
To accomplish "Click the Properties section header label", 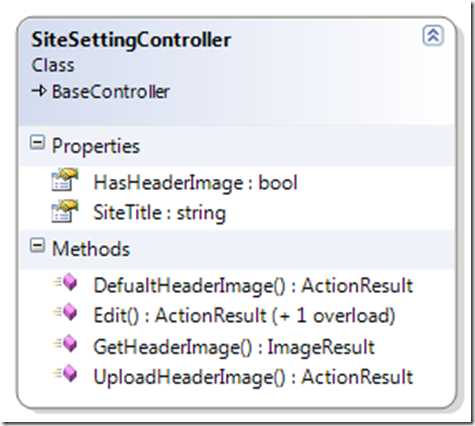I will [x=96, y=146].
